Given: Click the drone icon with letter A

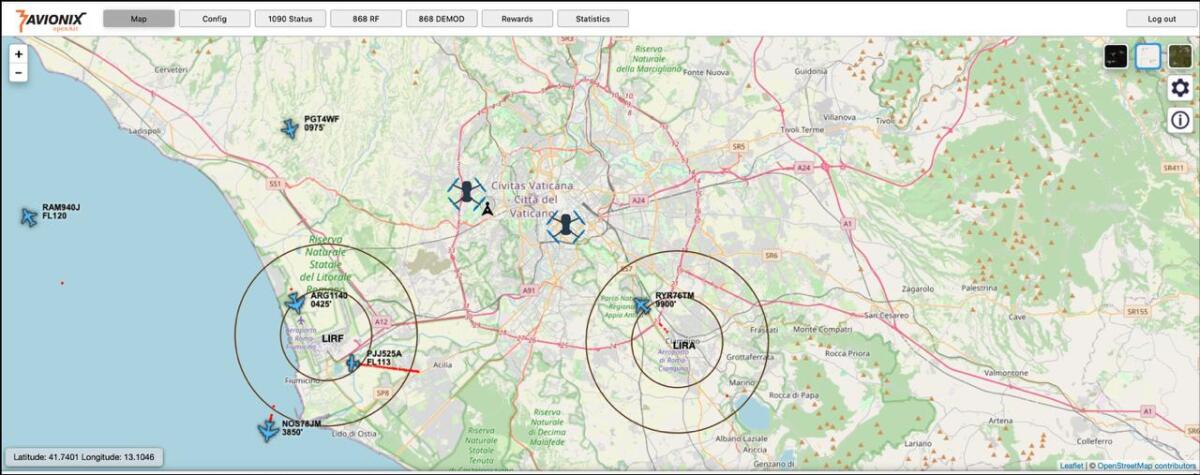Looking at the screenshot, I should [466, 194].
